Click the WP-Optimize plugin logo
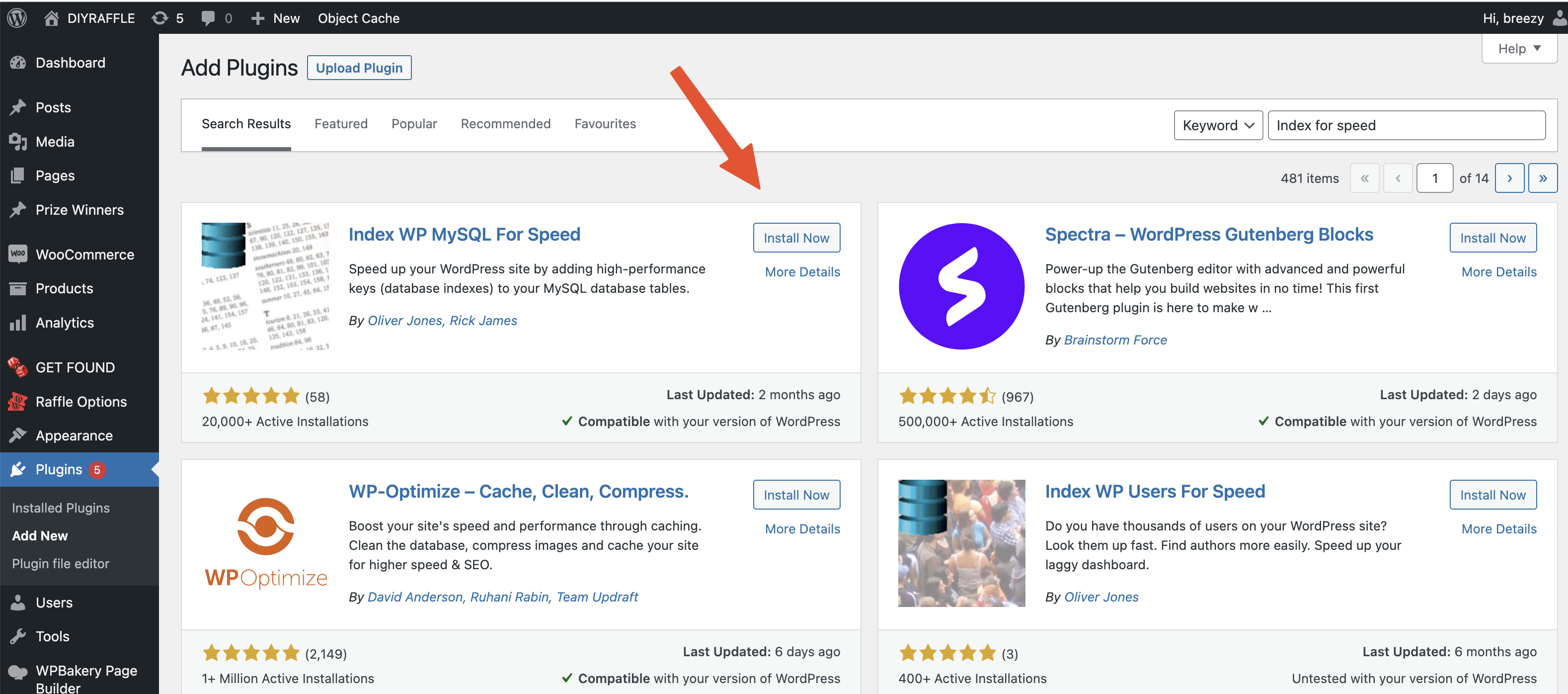The image size is (1568, 694). 266,543
